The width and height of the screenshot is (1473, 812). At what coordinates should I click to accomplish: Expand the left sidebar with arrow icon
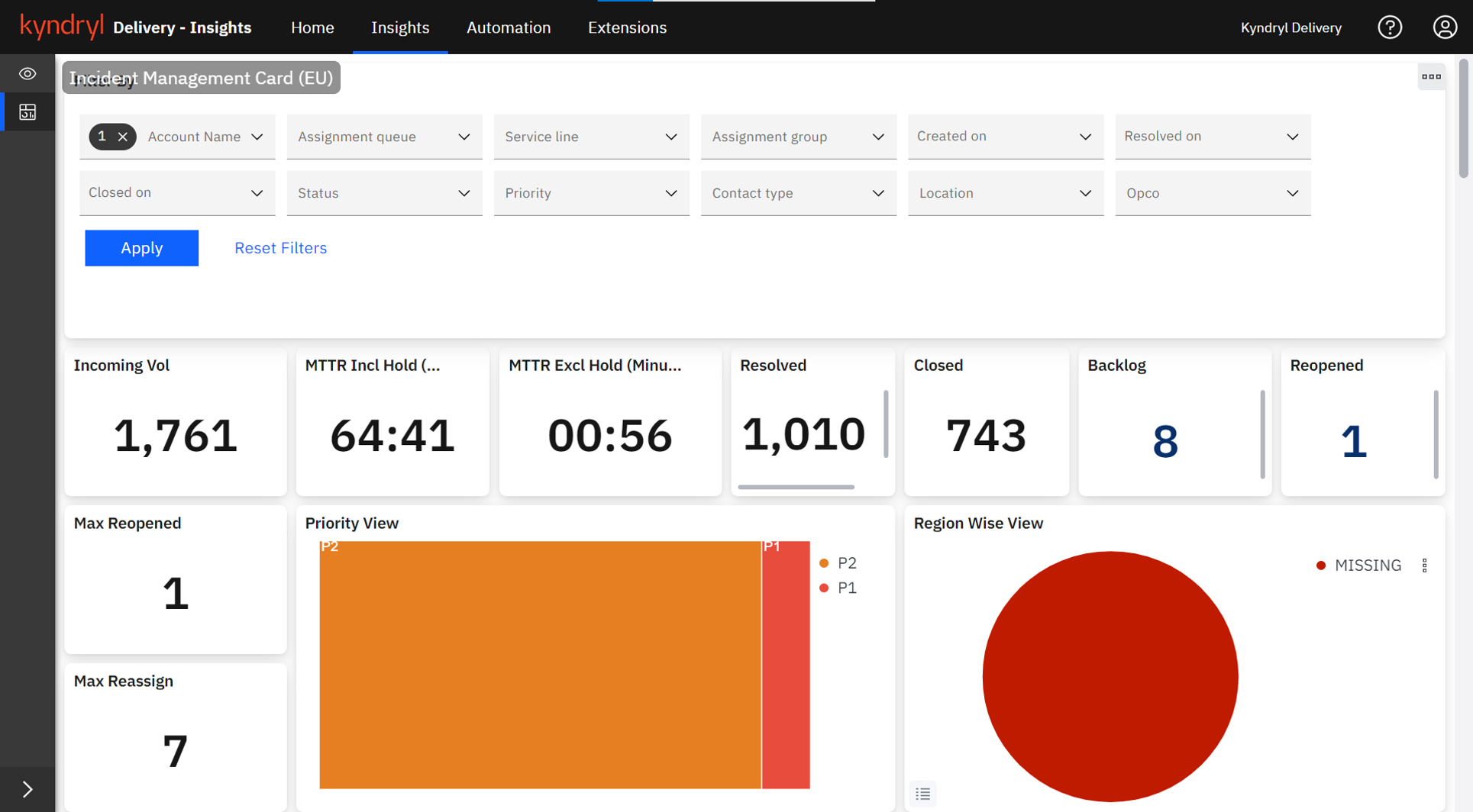coord(27,789)
